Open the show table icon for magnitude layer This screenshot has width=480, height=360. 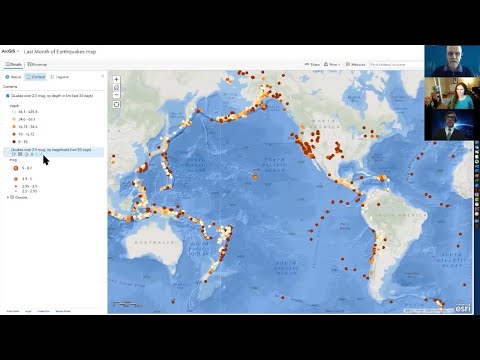pyautogui.click(x=20, y=154)
